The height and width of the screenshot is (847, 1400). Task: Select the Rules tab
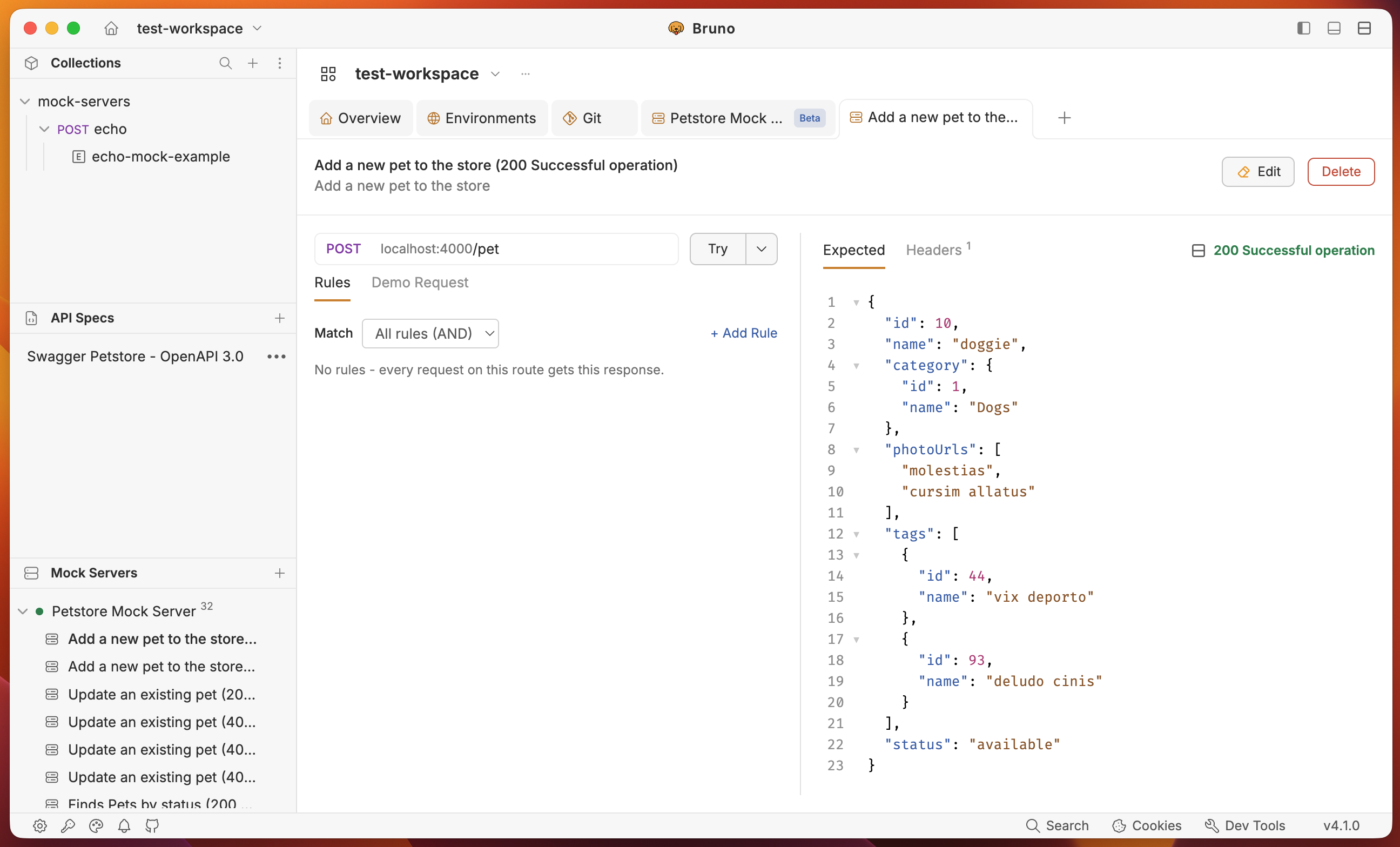tap(332, 283)
